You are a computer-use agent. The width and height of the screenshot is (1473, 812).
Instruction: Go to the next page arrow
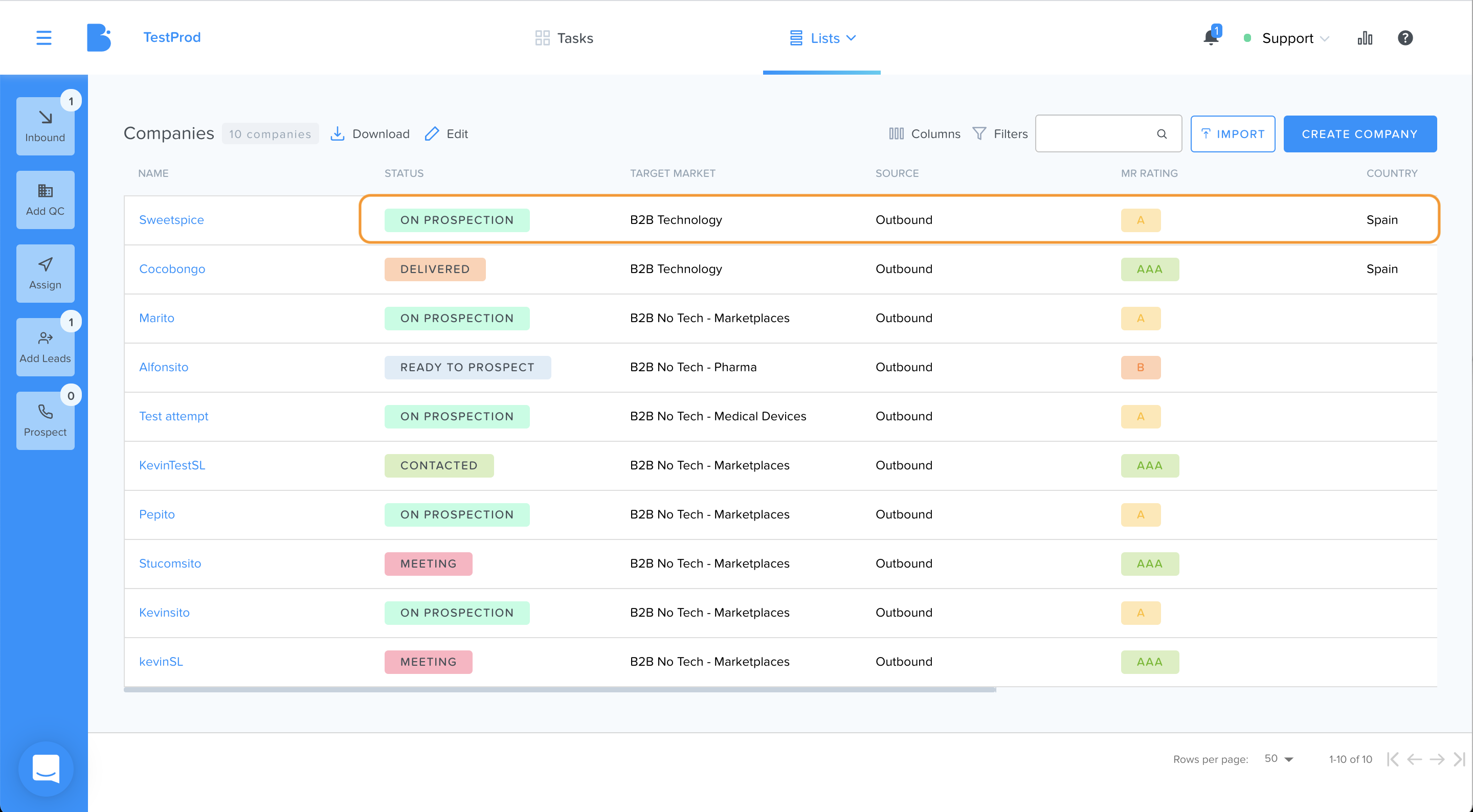1437,759
